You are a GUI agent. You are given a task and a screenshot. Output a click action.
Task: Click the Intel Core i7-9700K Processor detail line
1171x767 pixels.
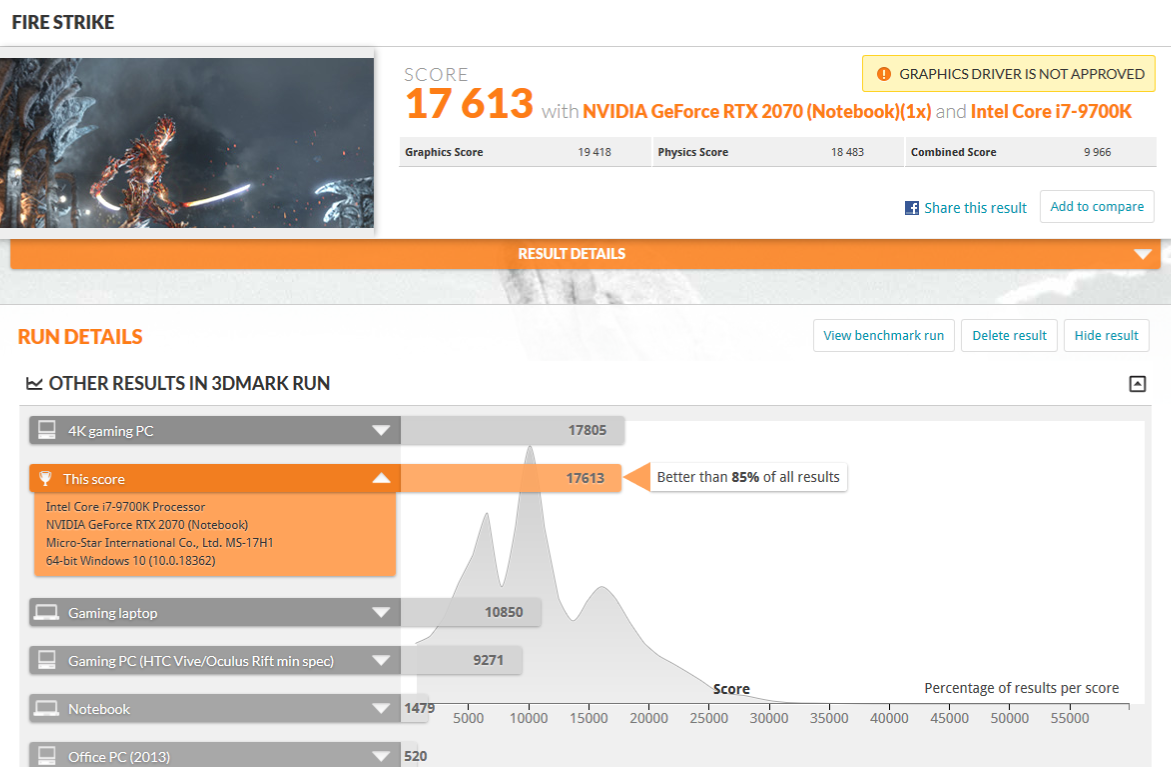125,506
